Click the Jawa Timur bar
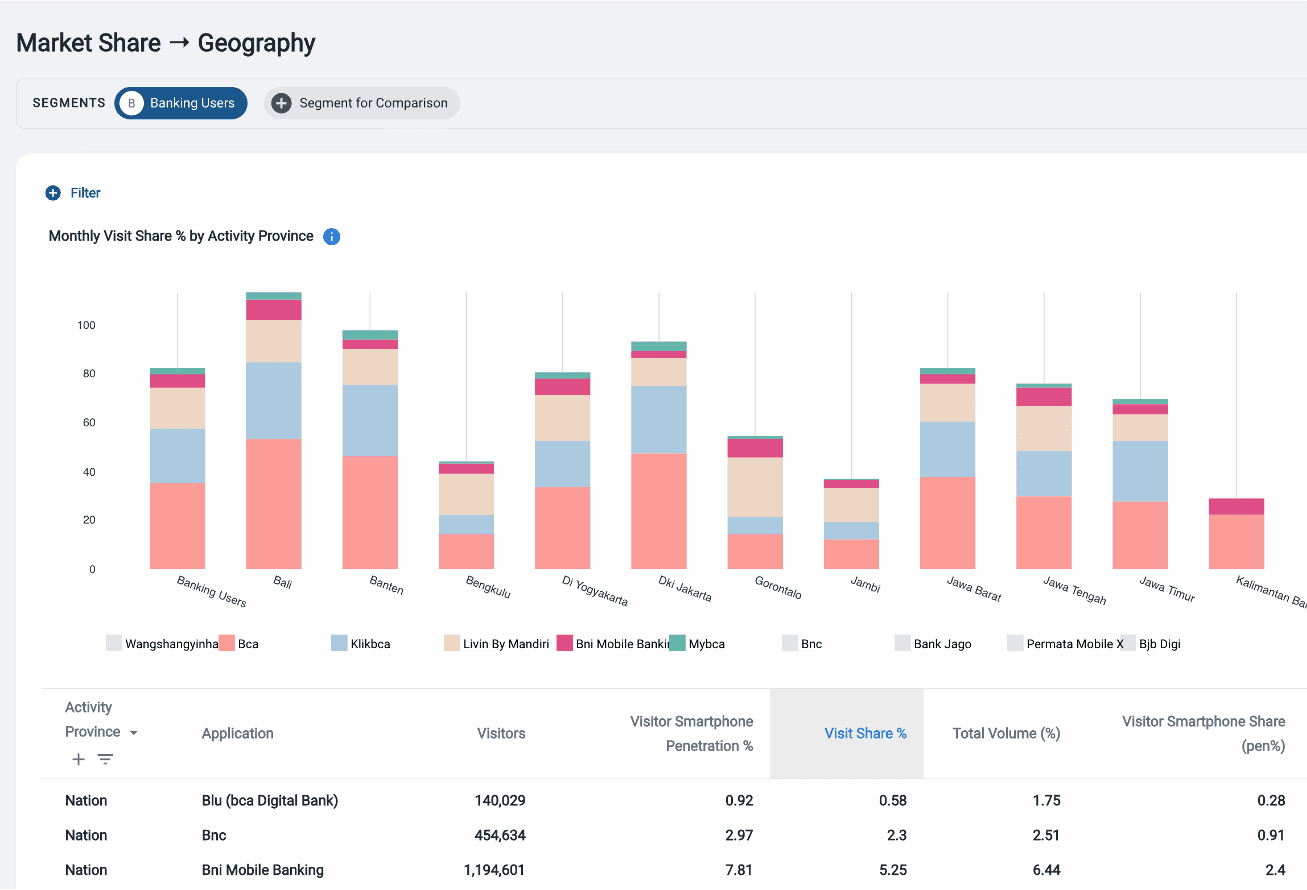The height and width of the screenshot is (890, 1307). coord(1140,484)
